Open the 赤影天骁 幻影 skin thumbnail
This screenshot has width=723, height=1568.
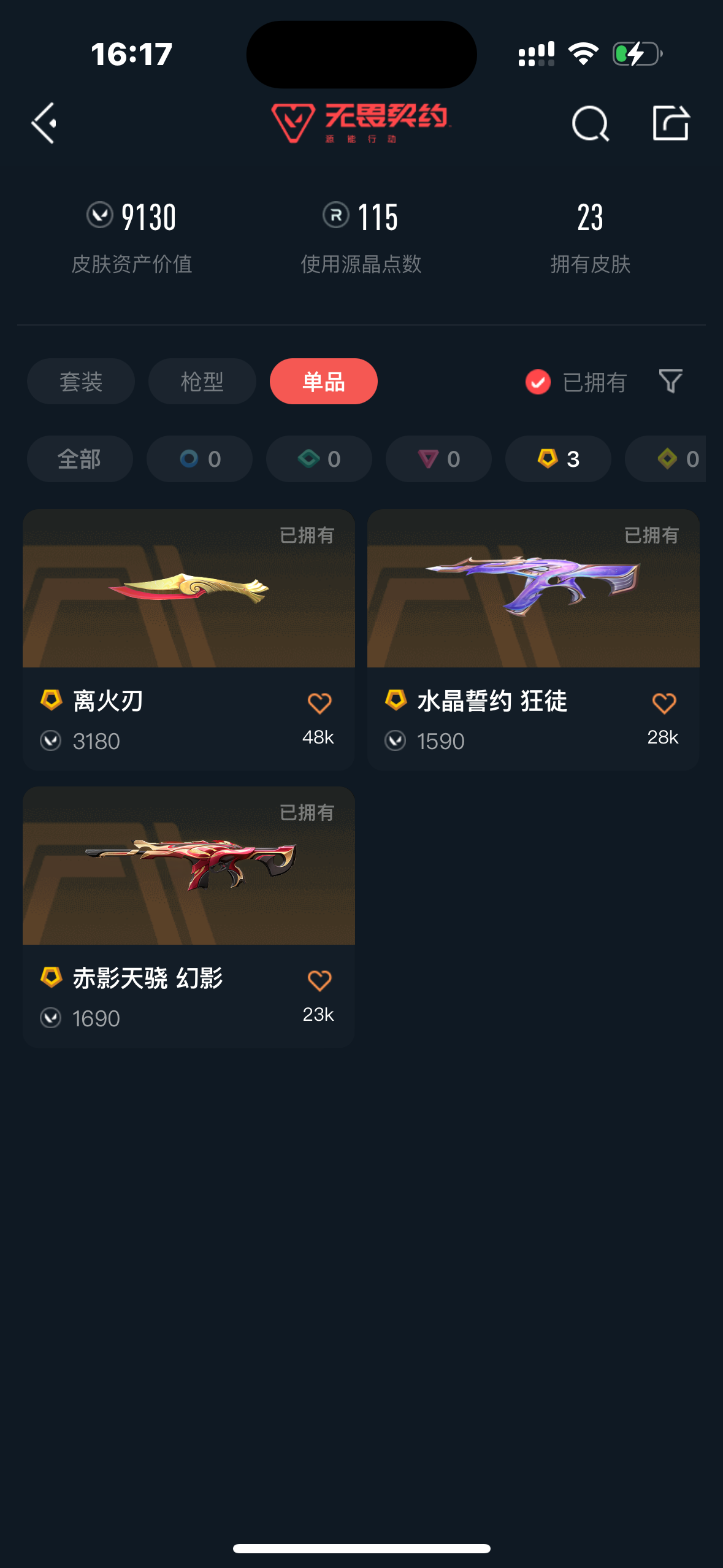[x=189, y=866]
